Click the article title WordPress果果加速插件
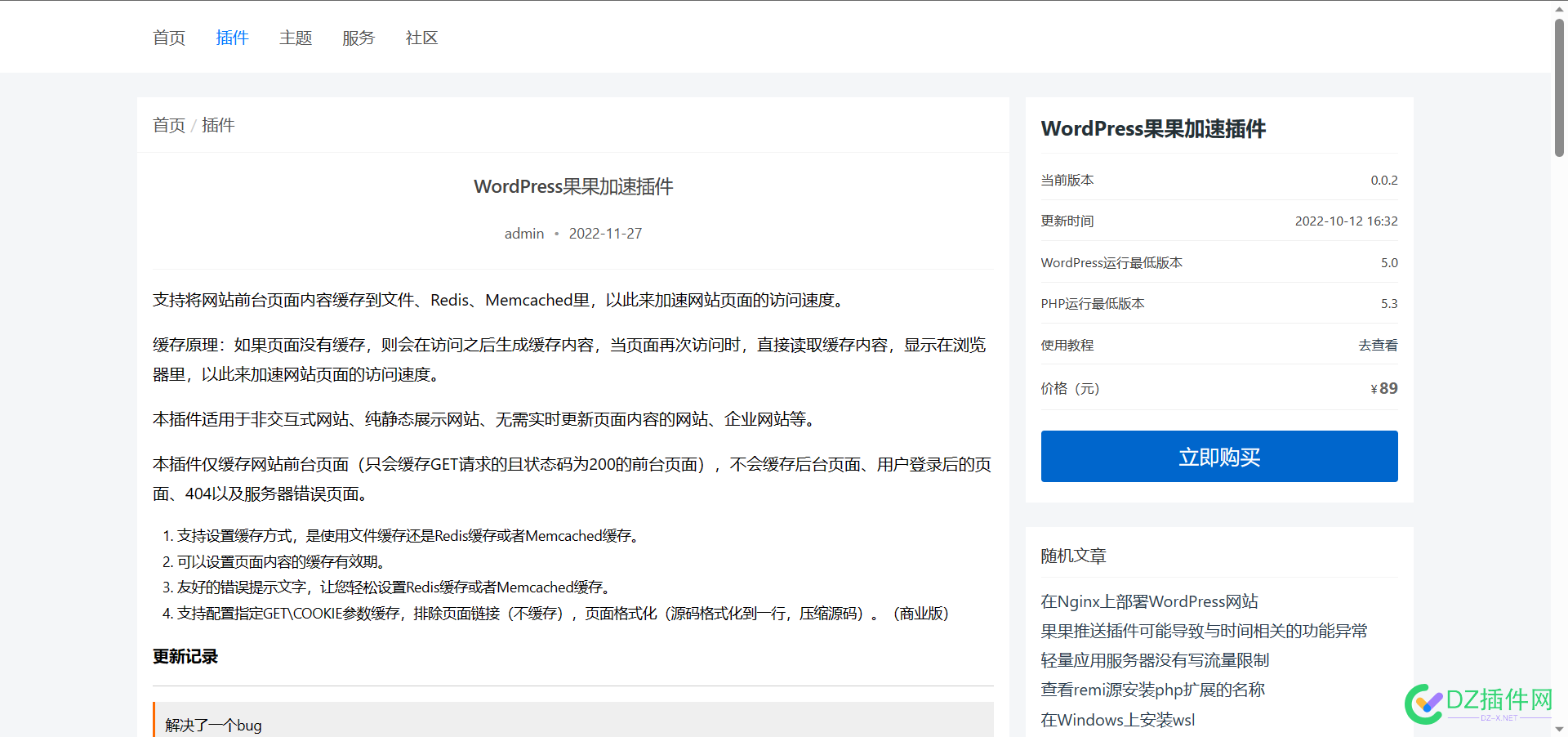 tap(573, 186)
